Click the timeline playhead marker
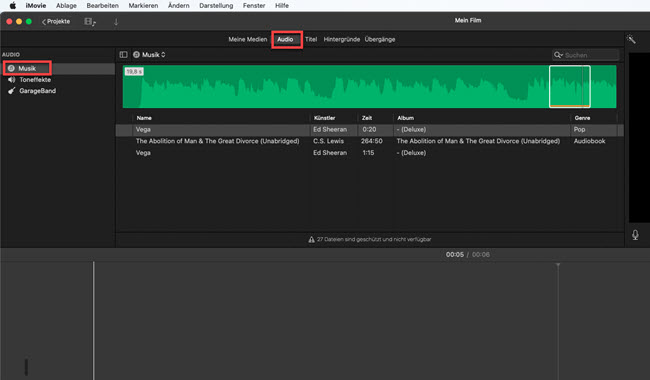This screenshot has height=380, width=650. (558, 265)
